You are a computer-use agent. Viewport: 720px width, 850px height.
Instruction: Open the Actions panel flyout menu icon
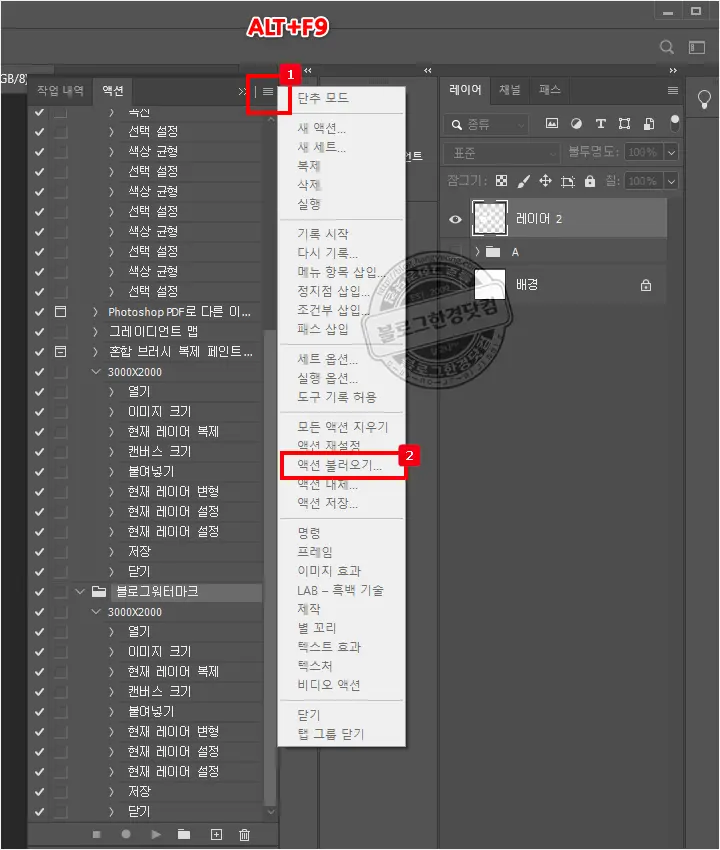point(268,92)
